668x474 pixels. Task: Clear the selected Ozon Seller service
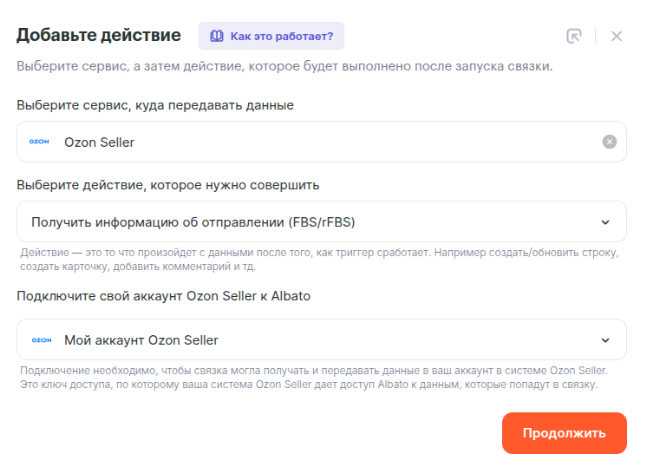point(609,142)
